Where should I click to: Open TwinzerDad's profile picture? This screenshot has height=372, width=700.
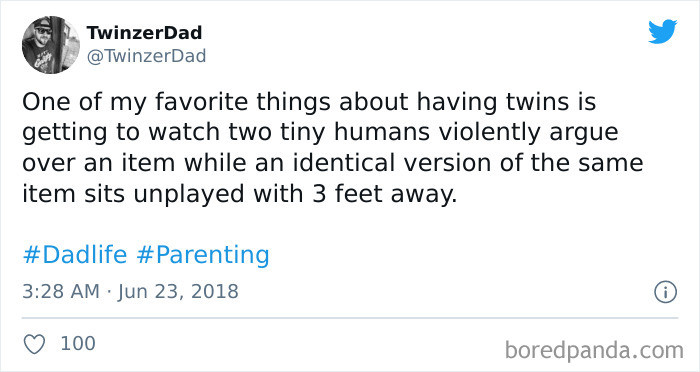click(x=50, y=45)
